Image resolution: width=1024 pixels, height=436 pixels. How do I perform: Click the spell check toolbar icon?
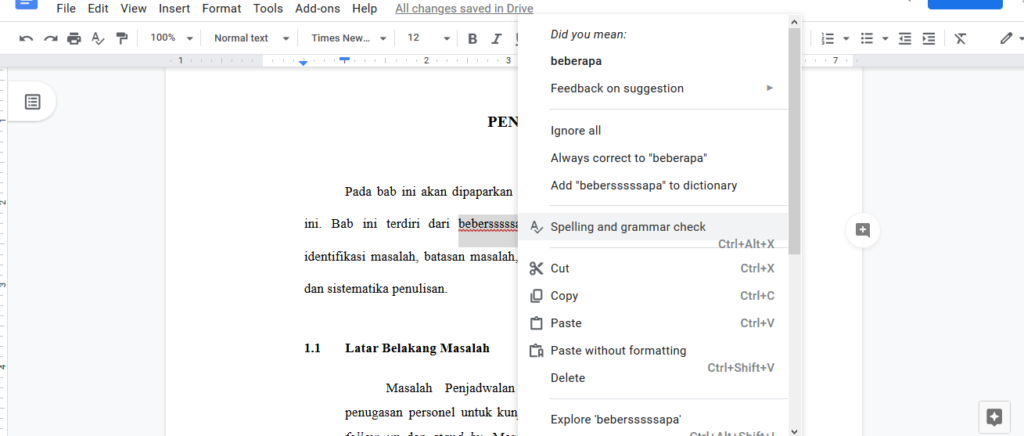click(x=97, y=39)
